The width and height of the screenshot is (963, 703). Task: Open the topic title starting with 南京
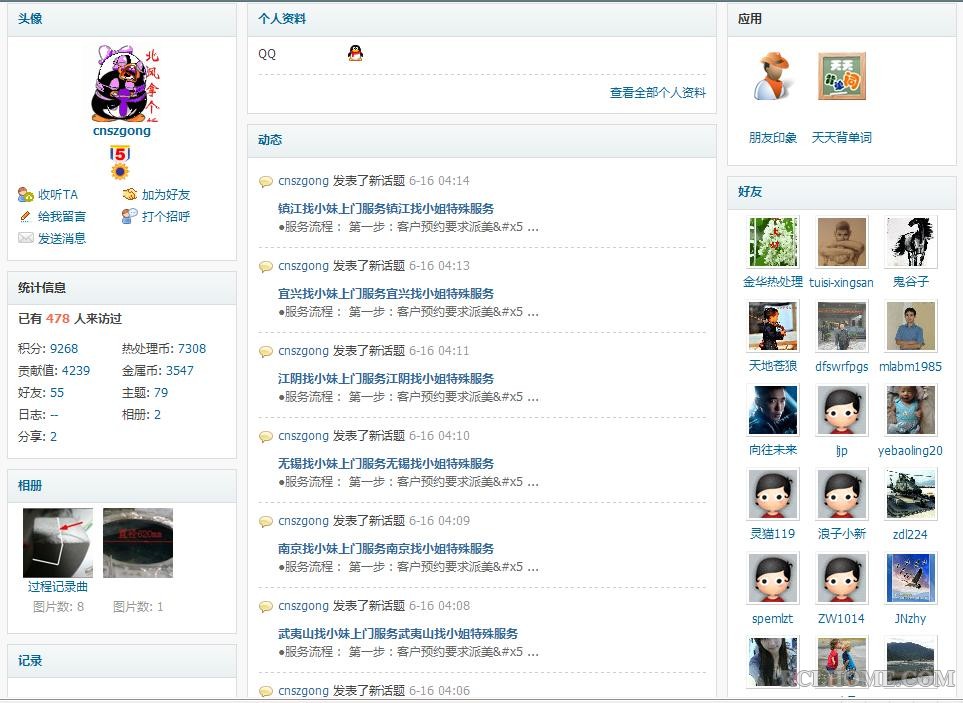(386, 549)
